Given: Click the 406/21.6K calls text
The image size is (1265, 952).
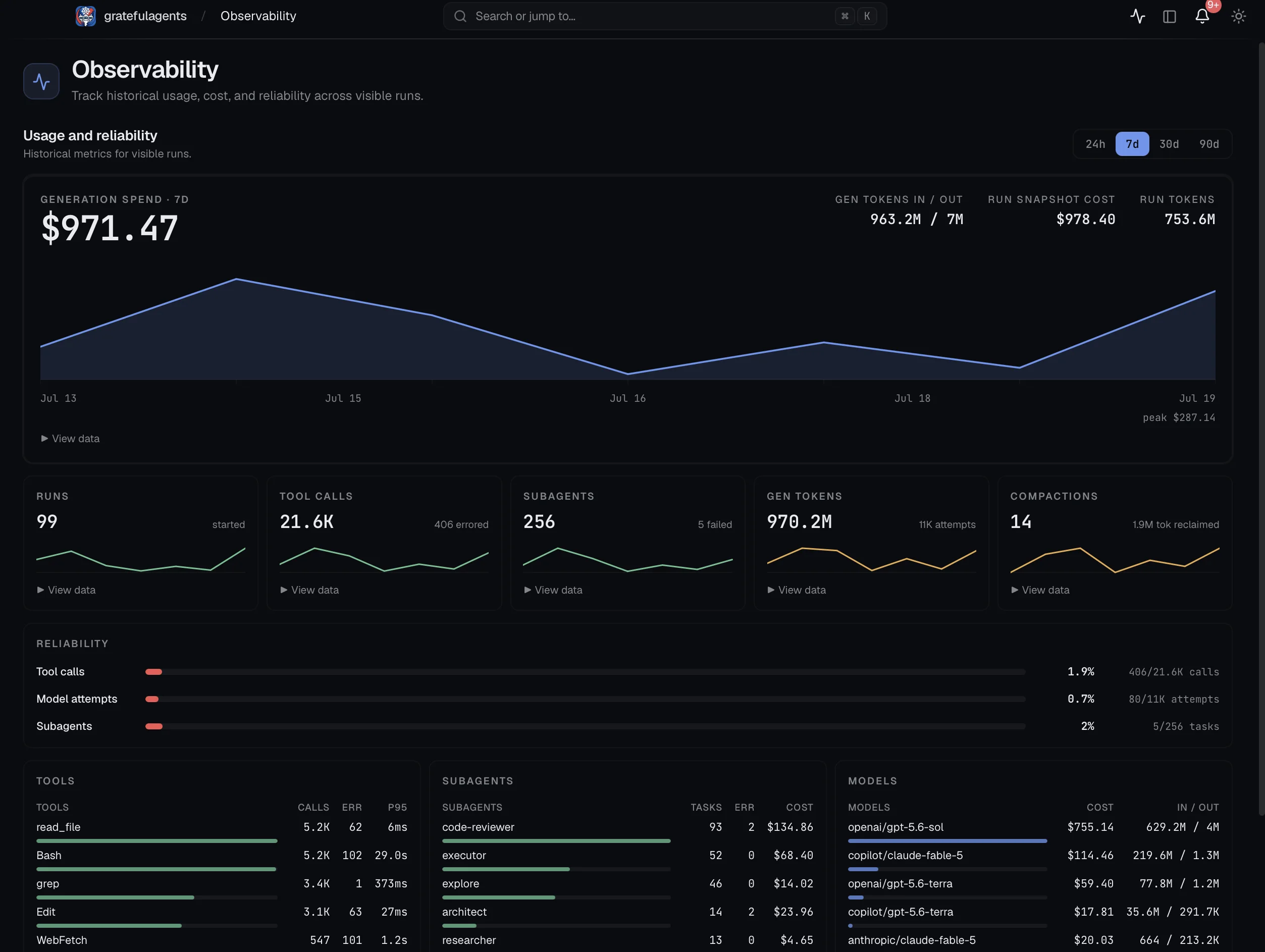Looking at the screenshot, I should pyautogui.click(x=1174, y=672).
